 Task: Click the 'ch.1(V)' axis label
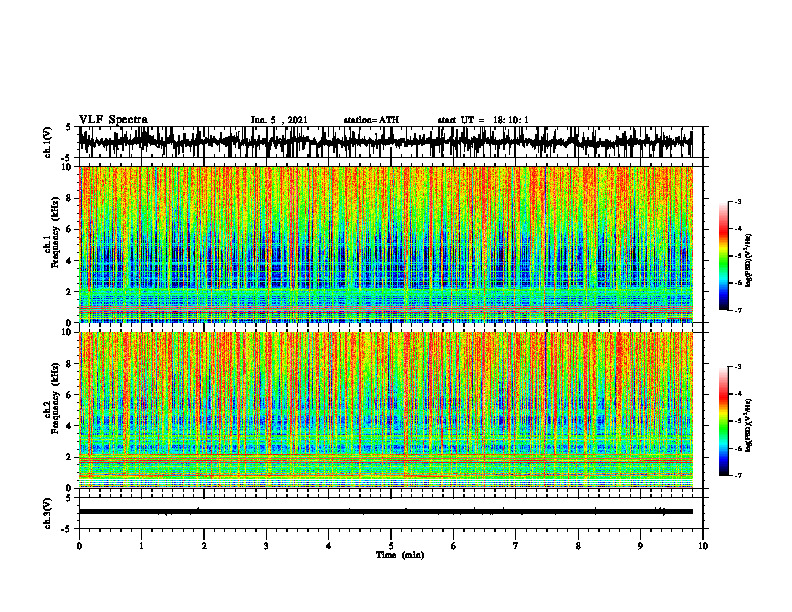pyautogui.click(x=48, y=143)
